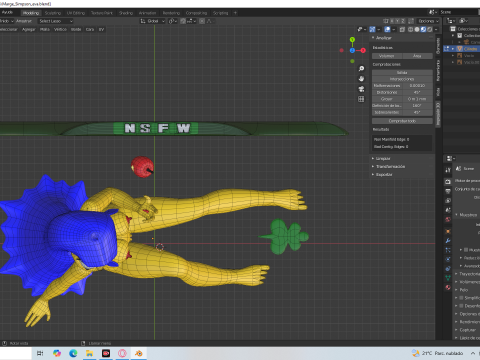Open Blender from the Windows taskbar
The image size is (480, 360).
click(138, 353)
